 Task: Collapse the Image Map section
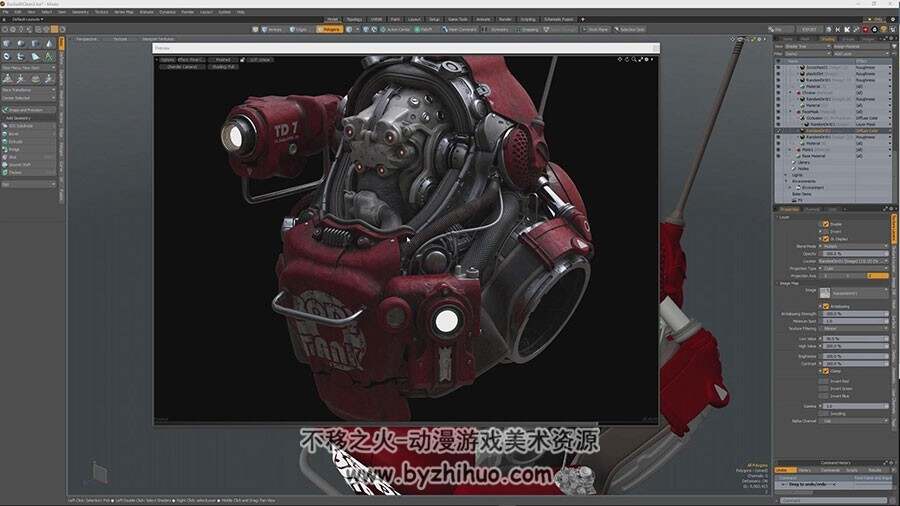[779, 283]
